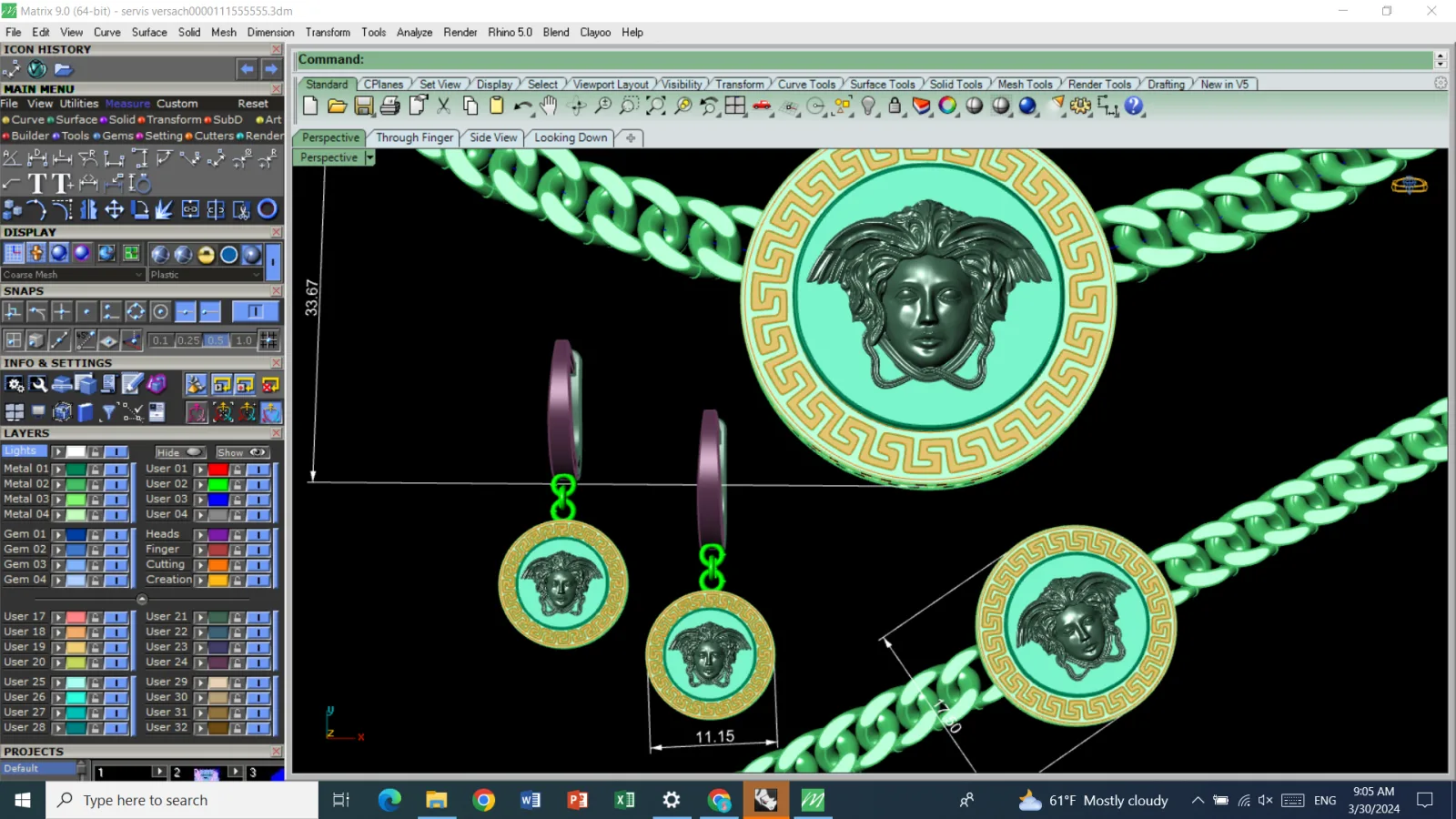Collapse the layers panel with center arrow
Screen dimensions: 1456x819
(141, 600)
